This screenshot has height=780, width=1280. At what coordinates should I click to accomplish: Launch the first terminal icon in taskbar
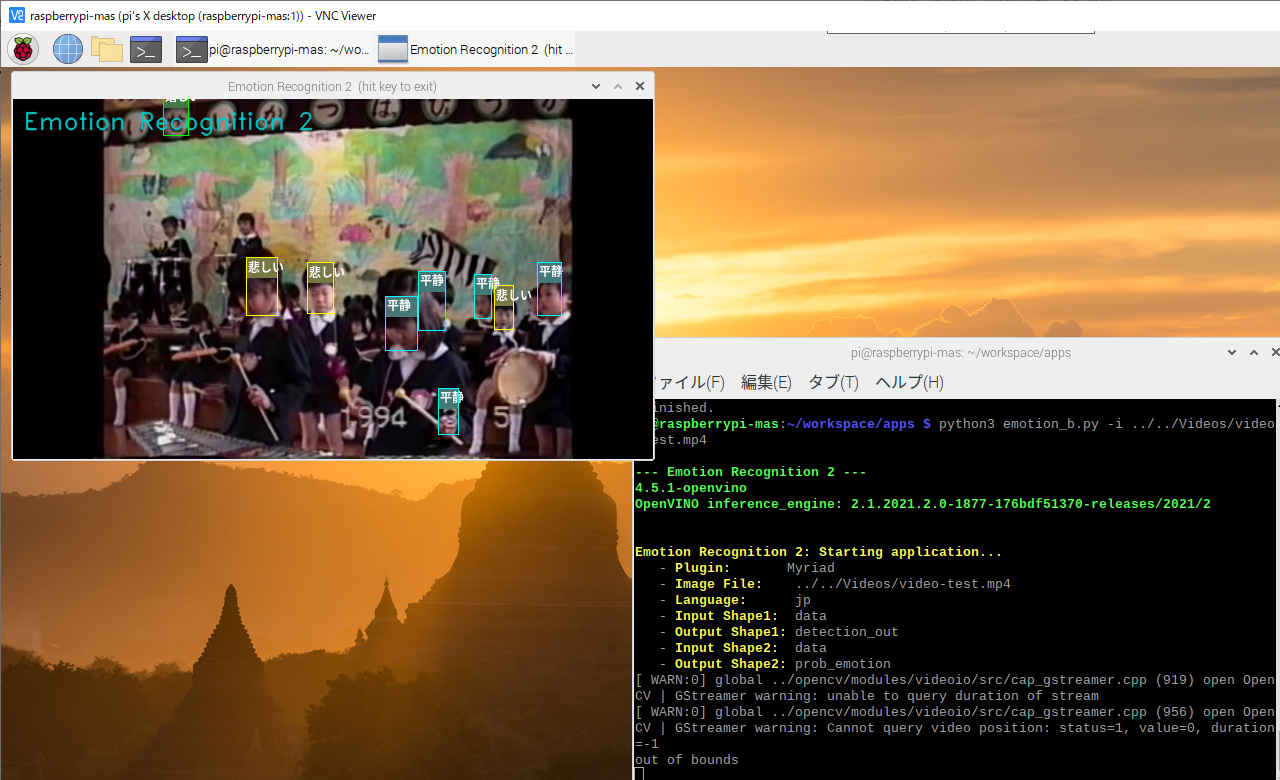point(146,49)
